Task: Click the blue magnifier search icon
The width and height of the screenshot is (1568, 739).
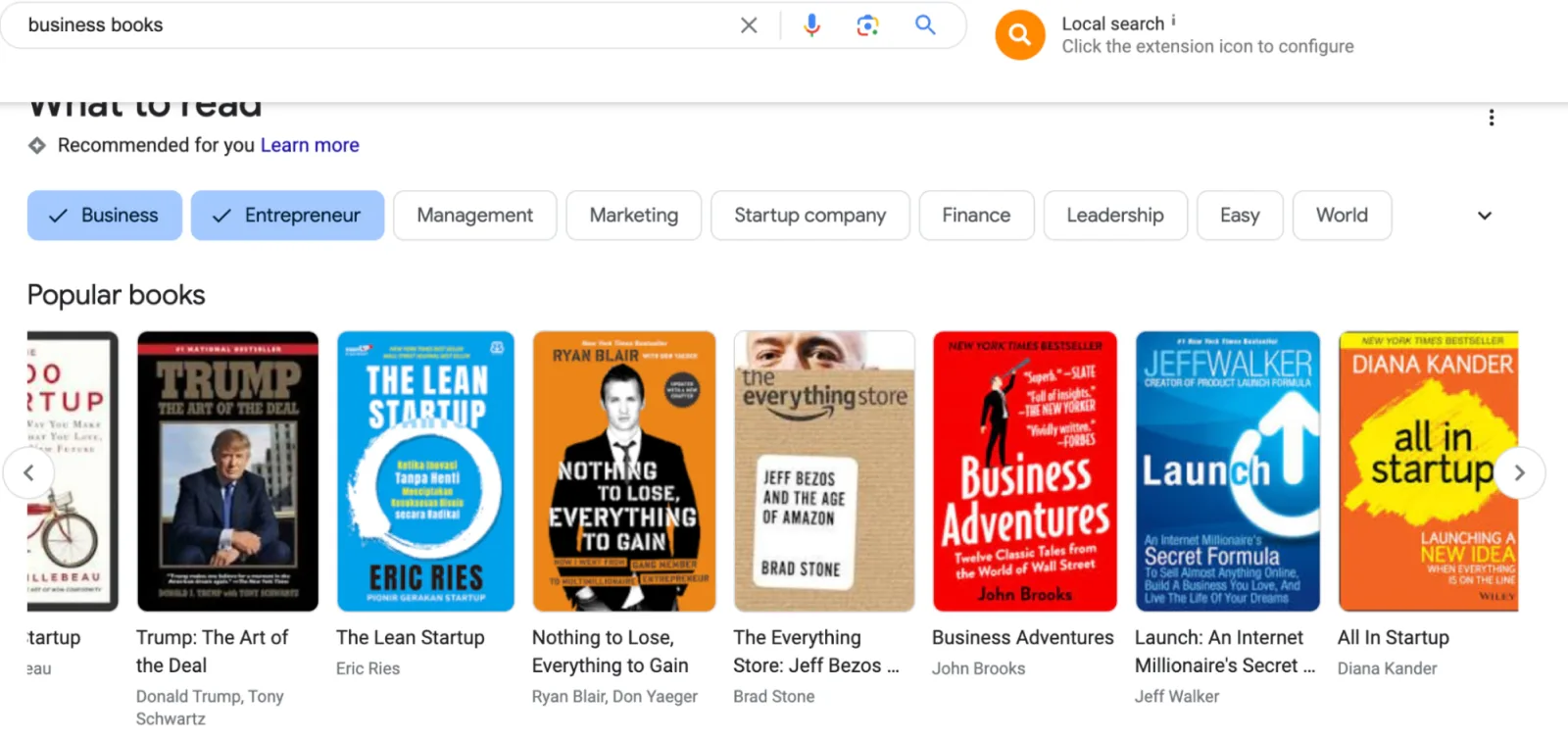Action: (x=925, y=25)
